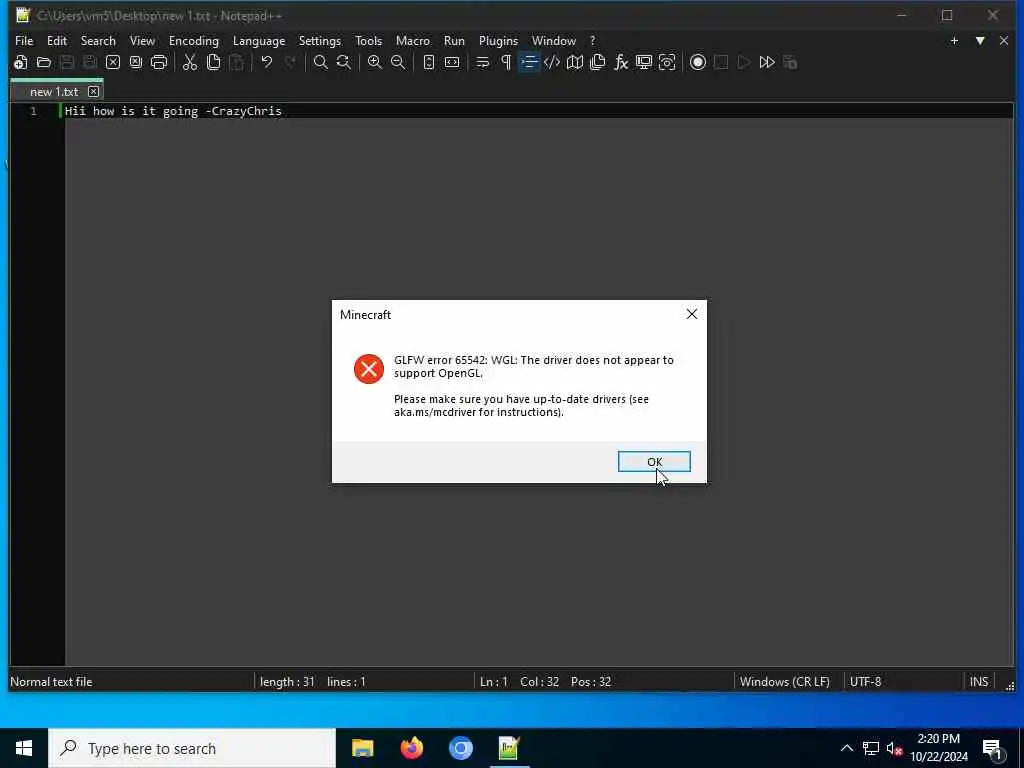Open File Explorer from the taskbar
This screenshot has width=1024, height=768.
point(362,748)
